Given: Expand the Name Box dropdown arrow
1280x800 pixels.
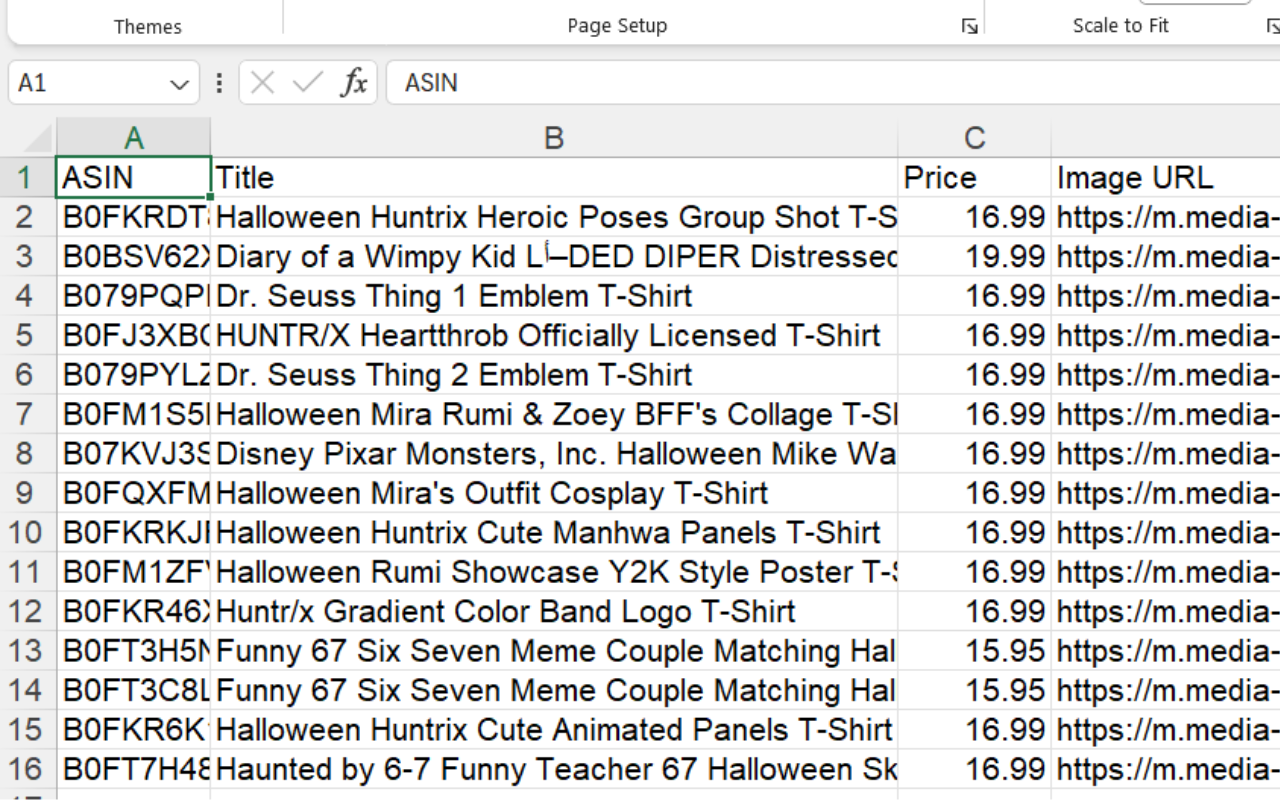Looking at the screenshot, I should click(x=179, y=83).
